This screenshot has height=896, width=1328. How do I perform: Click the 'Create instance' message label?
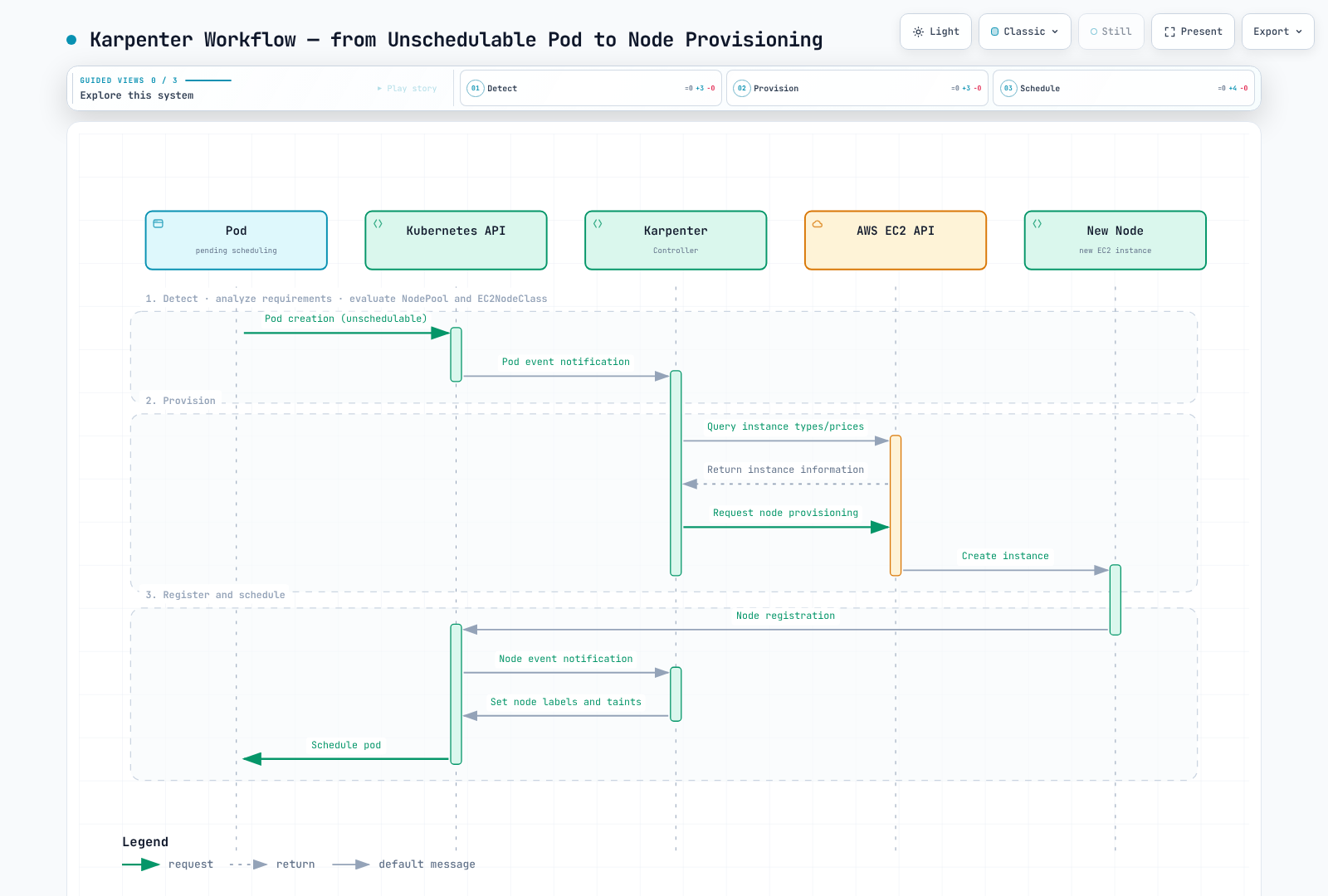[x=1005, y=556]
